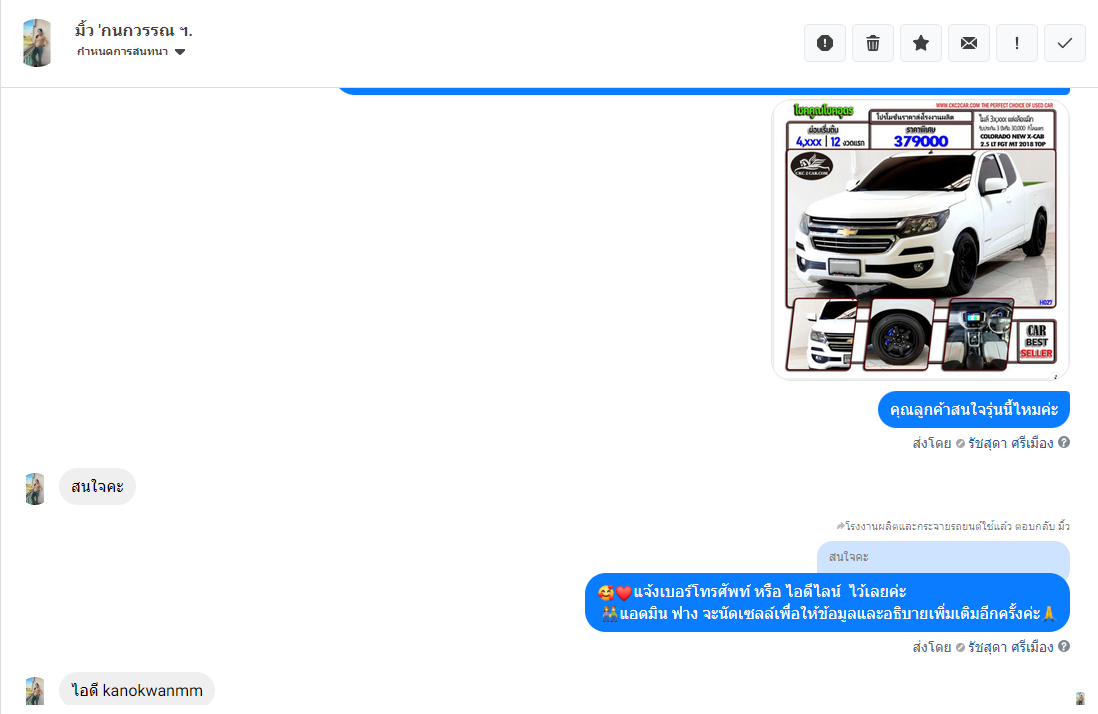1098x714 pixels.
Task: Open contact's profile picture in the header
Action: (x=37, y=43)
